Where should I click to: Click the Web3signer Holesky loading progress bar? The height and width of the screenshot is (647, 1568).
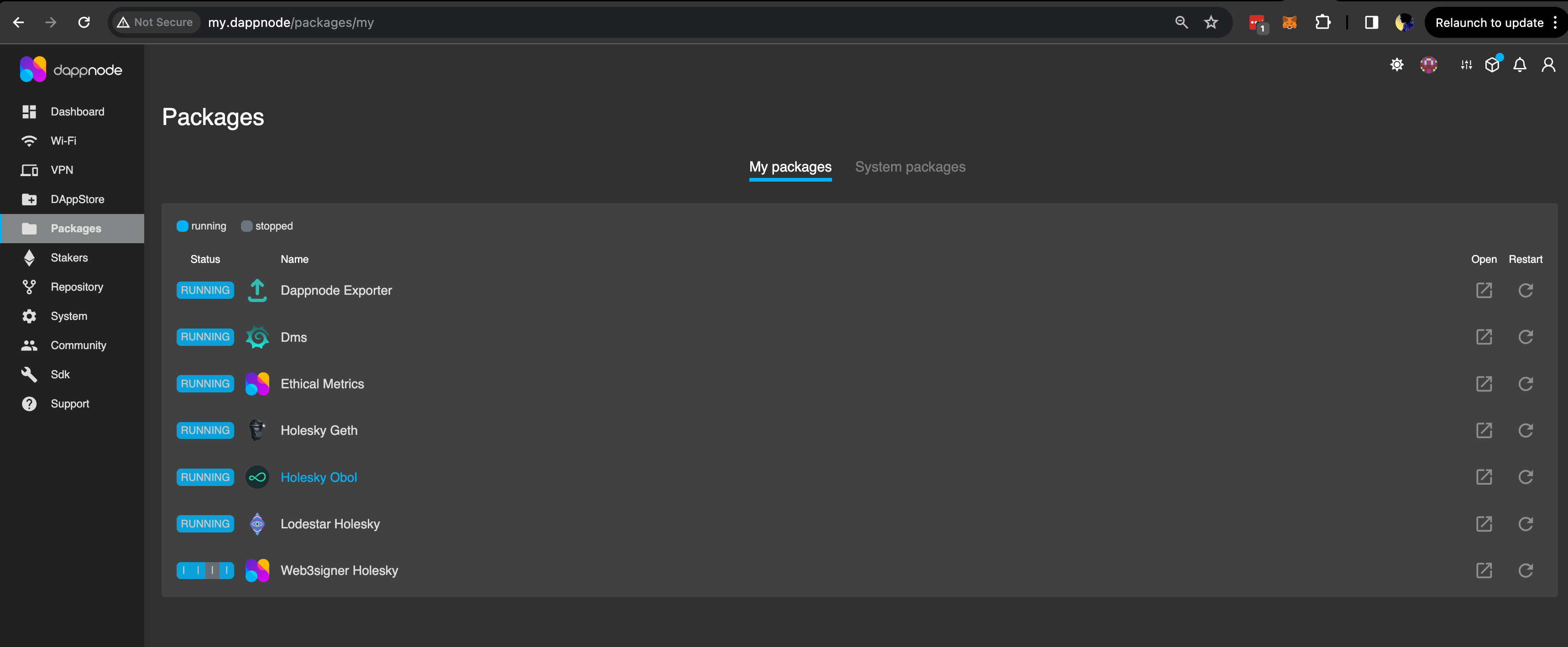pyautogui.click(x=204, y=570)
